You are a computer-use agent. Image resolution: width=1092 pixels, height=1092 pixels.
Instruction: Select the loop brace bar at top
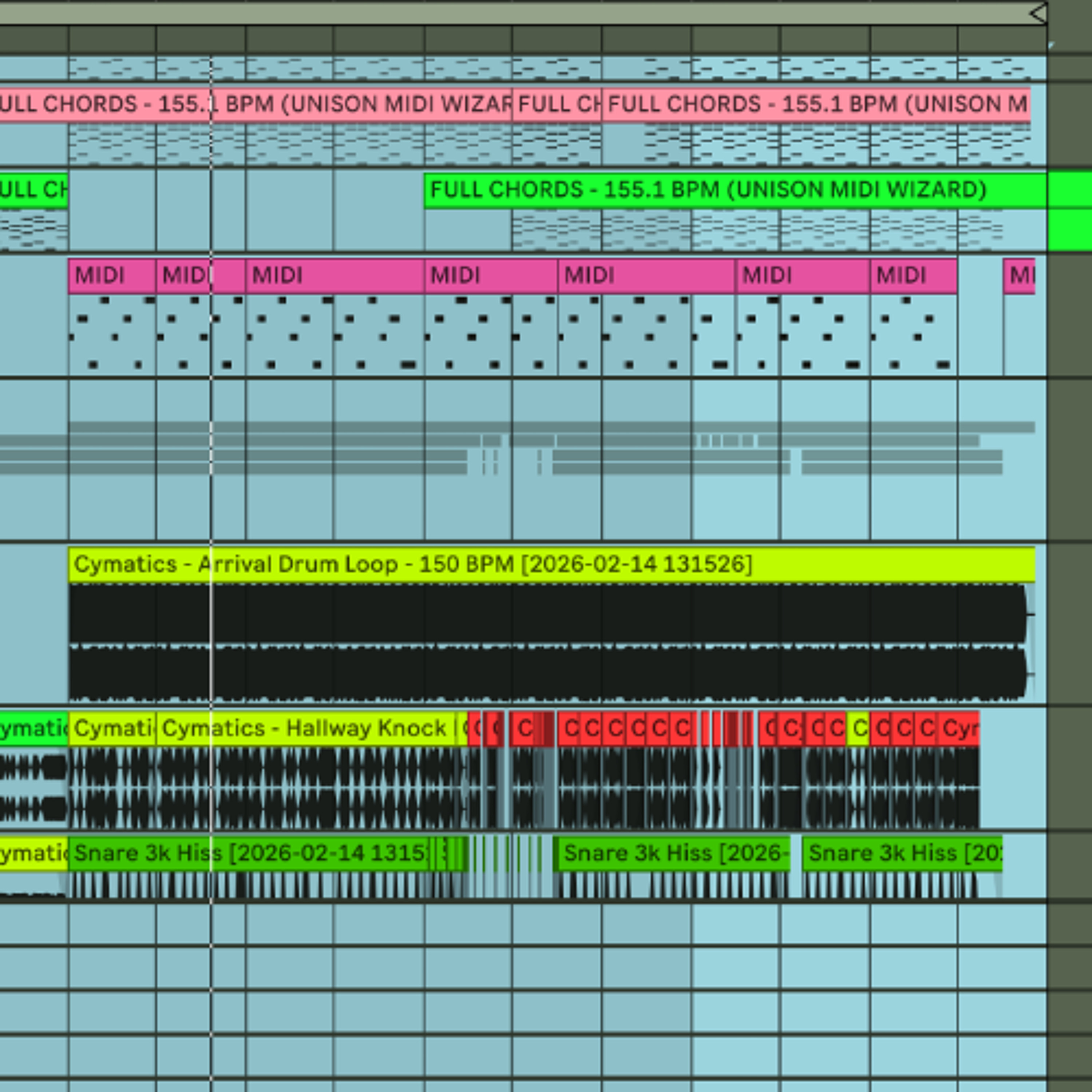[523, 13]
